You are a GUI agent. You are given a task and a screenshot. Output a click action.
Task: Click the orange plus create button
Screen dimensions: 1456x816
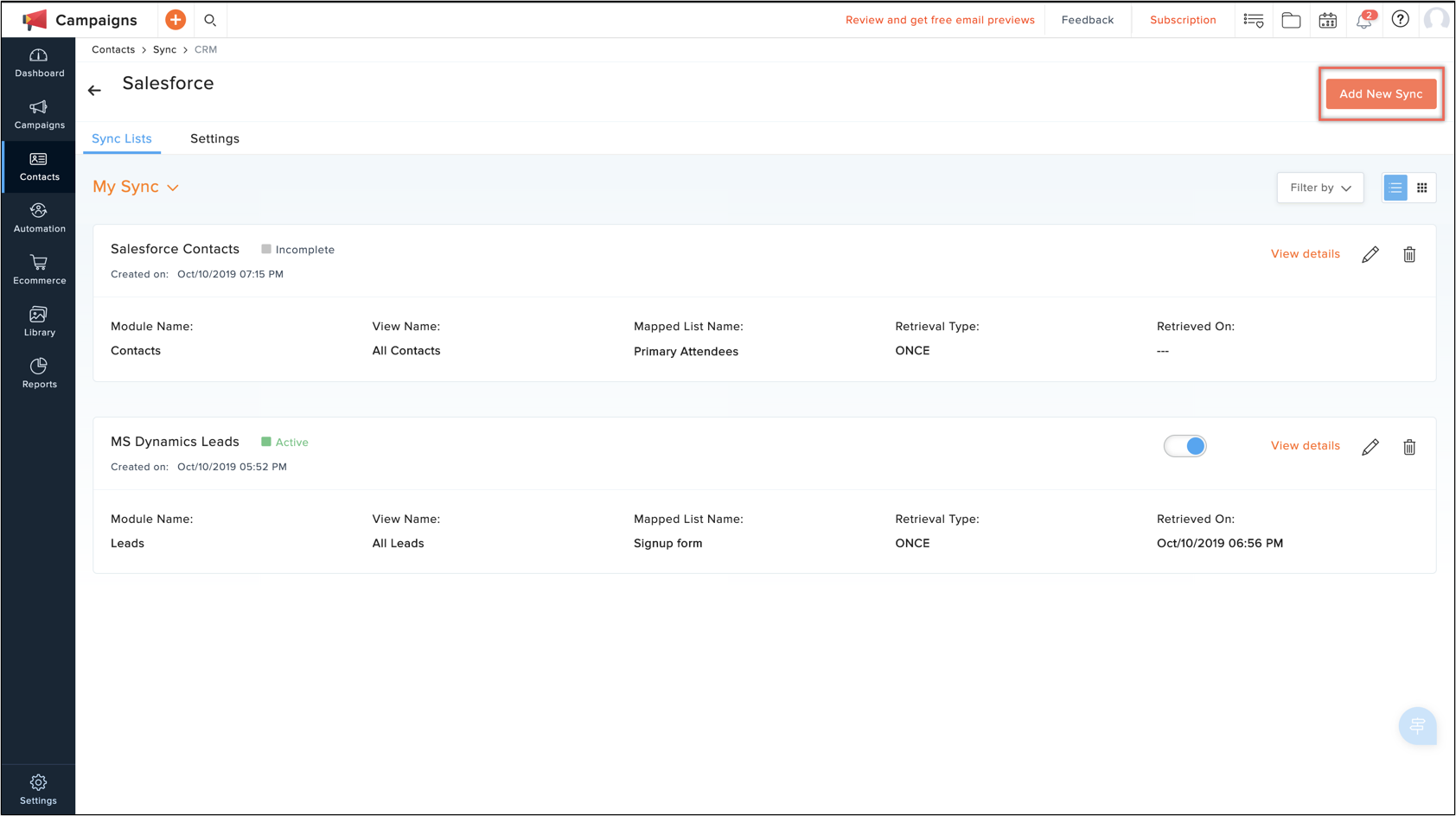[176, 20]
